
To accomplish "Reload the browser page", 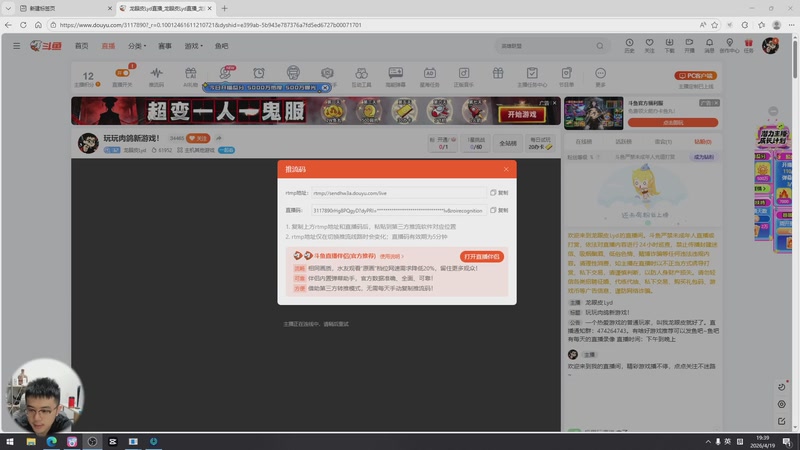I will tap(23, 24).
